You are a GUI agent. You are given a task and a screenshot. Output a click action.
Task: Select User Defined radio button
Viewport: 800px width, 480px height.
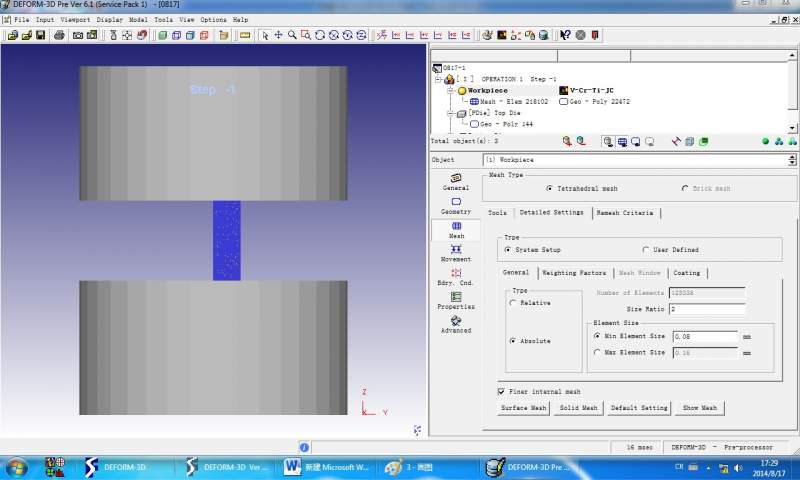pyautogui.click(x=646, y=250)
